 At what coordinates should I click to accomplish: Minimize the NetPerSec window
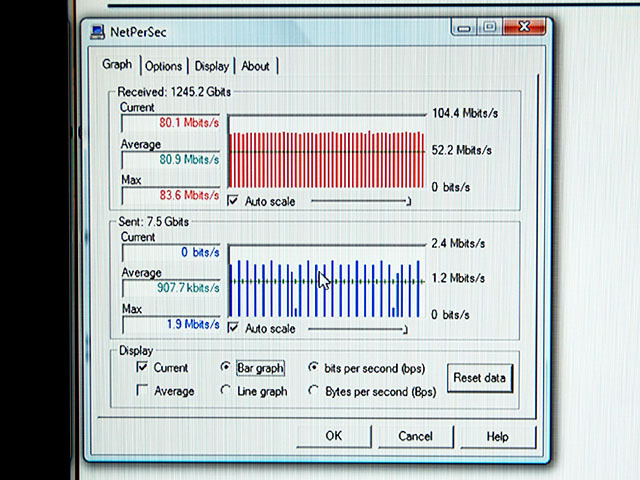[x=464, y=28]
